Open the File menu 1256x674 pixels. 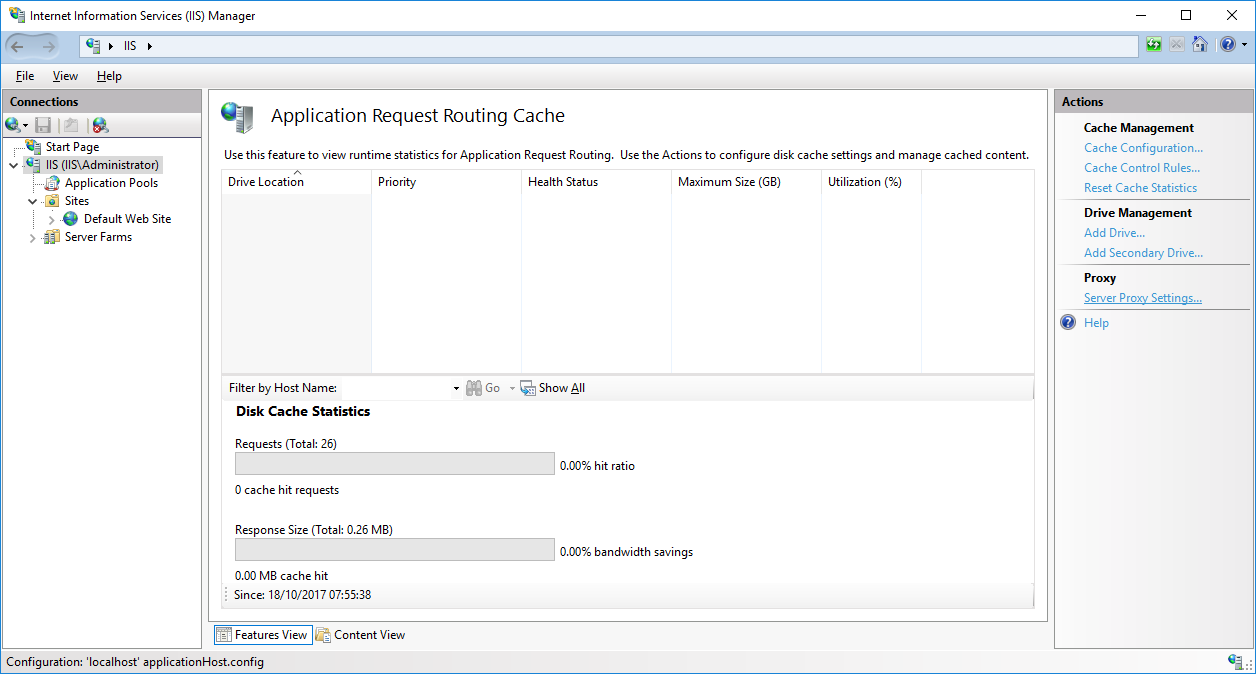point(25,76)
